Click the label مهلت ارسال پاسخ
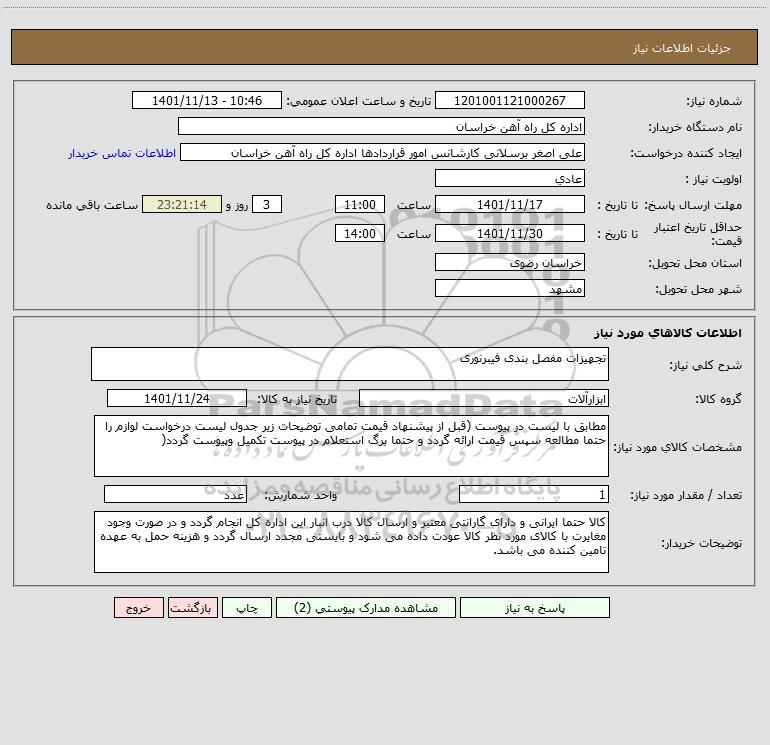The image size is (770, 745). [x=693, y=205]
